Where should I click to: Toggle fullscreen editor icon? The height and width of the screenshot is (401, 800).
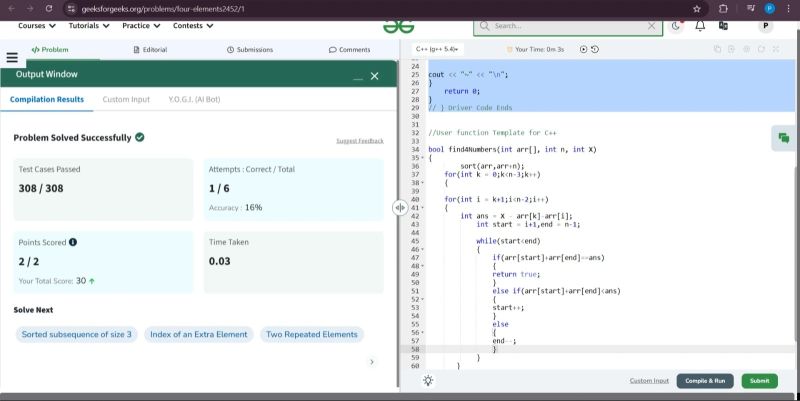tap(776, 49)
